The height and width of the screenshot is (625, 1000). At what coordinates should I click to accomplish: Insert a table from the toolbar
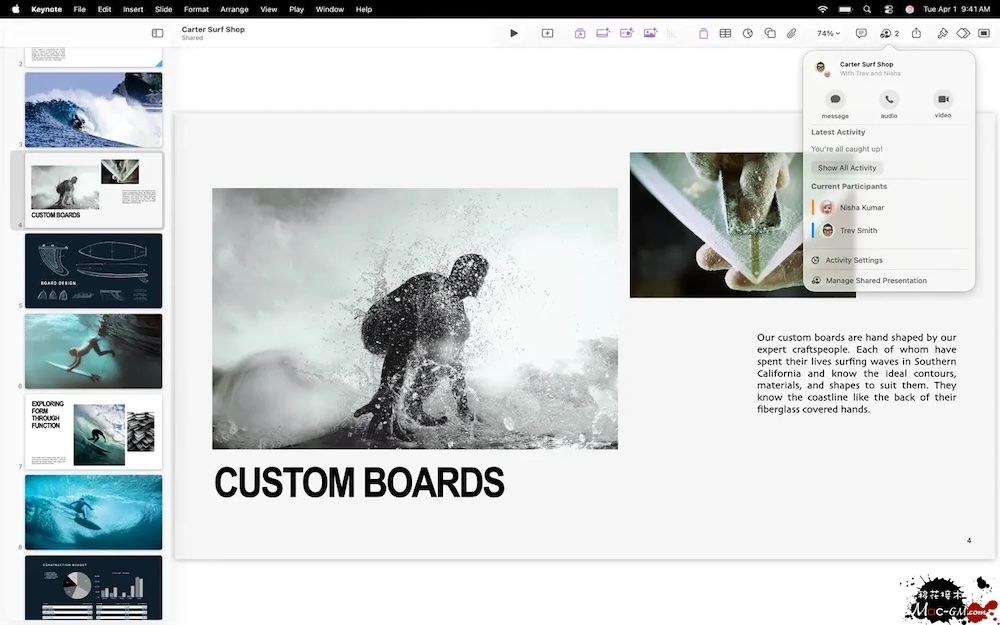pos(725,33)
